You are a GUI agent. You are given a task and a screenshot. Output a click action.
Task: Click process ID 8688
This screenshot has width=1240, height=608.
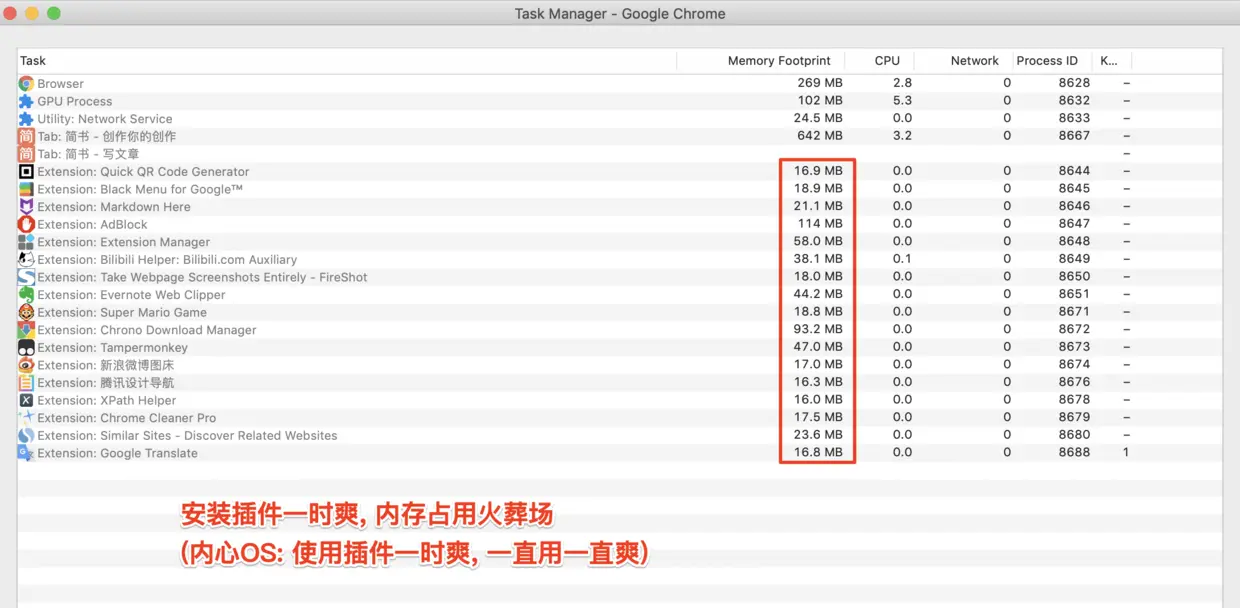coord(1074,452)
